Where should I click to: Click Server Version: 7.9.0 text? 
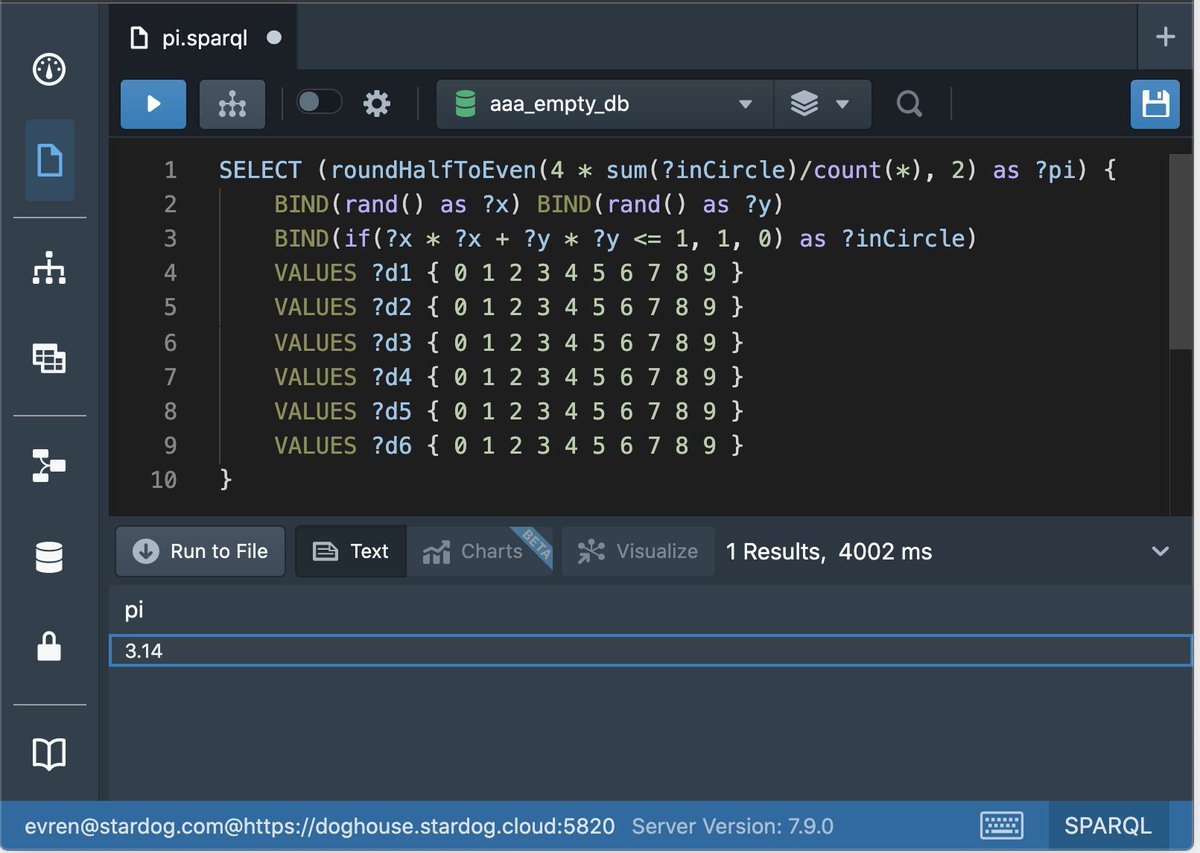click(x=733, y=827)
